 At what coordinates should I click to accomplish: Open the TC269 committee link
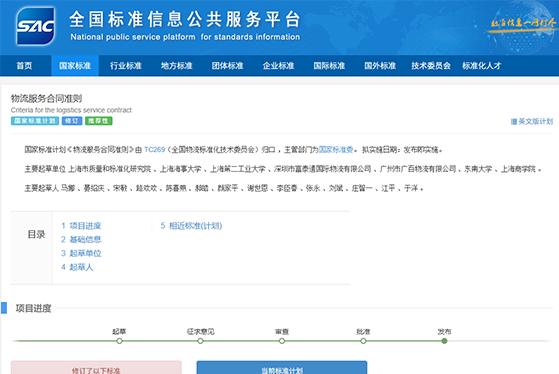point(154,150)
